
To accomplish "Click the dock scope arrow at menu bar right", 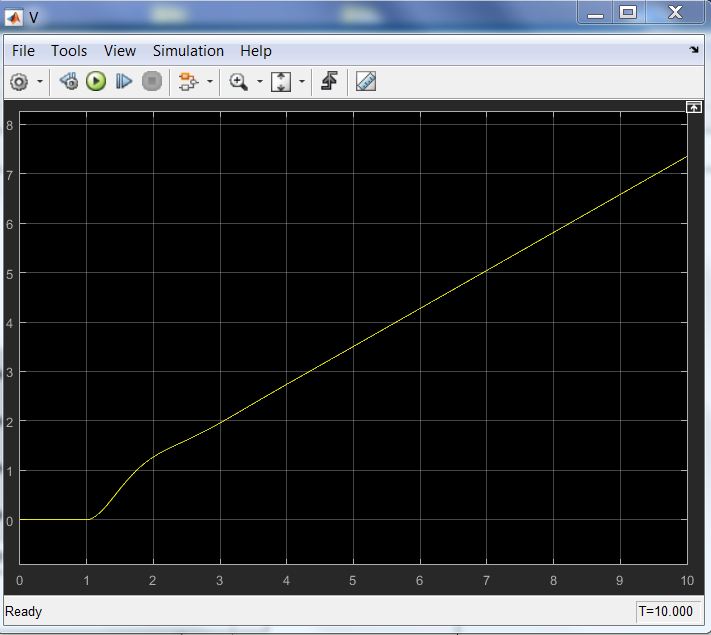I will 694,49.
